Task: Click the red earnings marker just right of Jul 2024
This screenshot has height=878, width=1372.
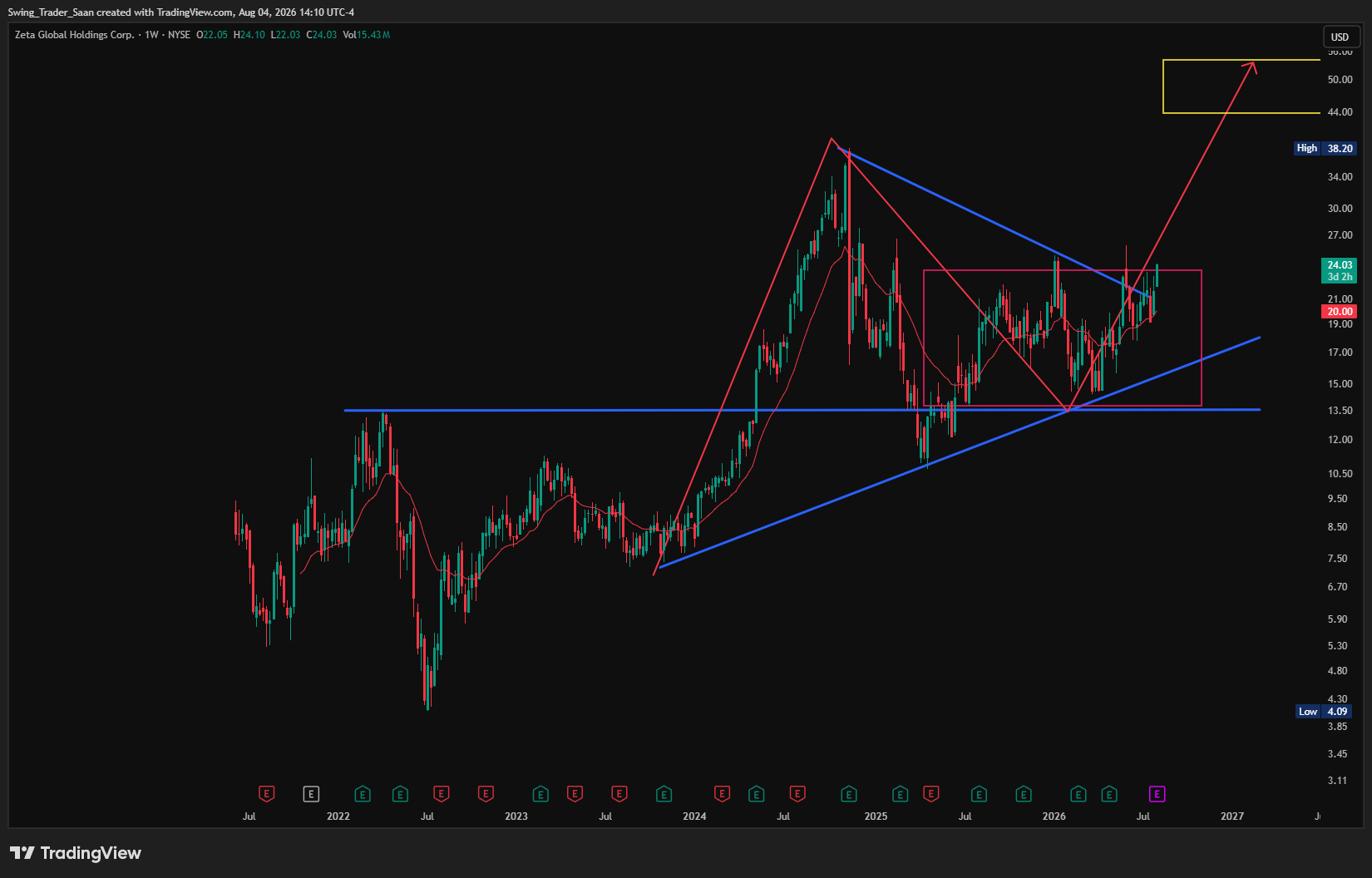Action: tap(797, 794)
